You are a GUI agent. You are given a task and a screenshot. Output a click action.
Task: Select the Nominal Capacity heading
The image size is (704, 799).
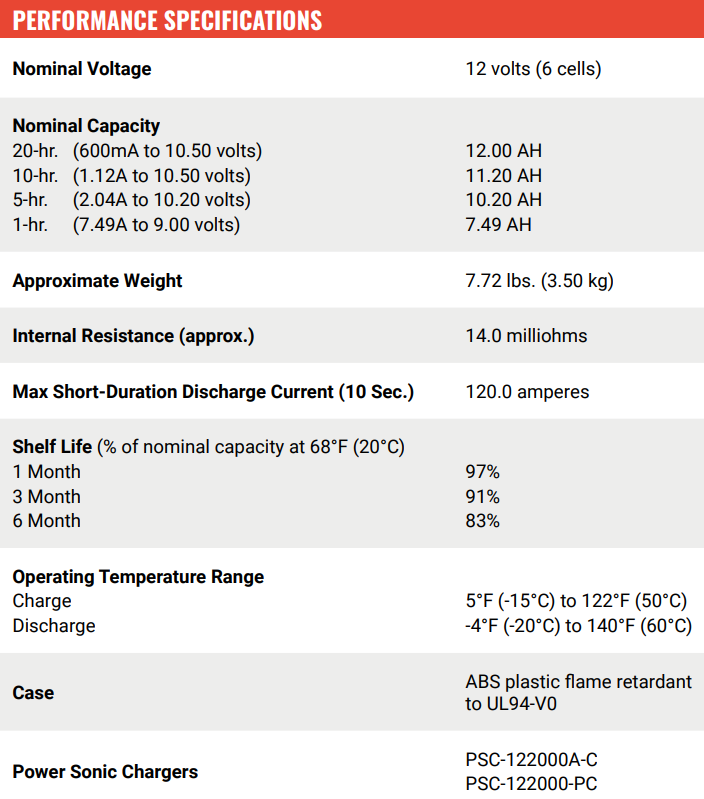click(x=86, y=126)
